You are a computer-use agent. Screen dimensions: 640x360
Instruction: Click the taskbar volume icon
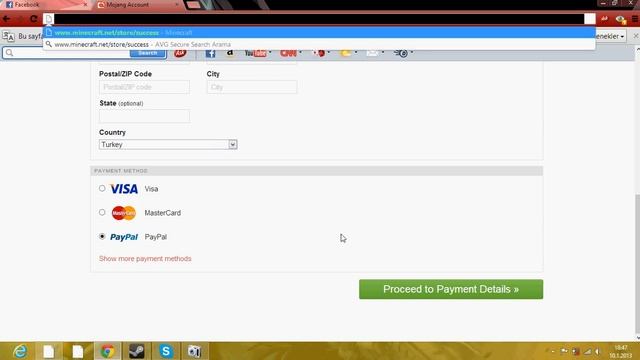tap(598, 351)
